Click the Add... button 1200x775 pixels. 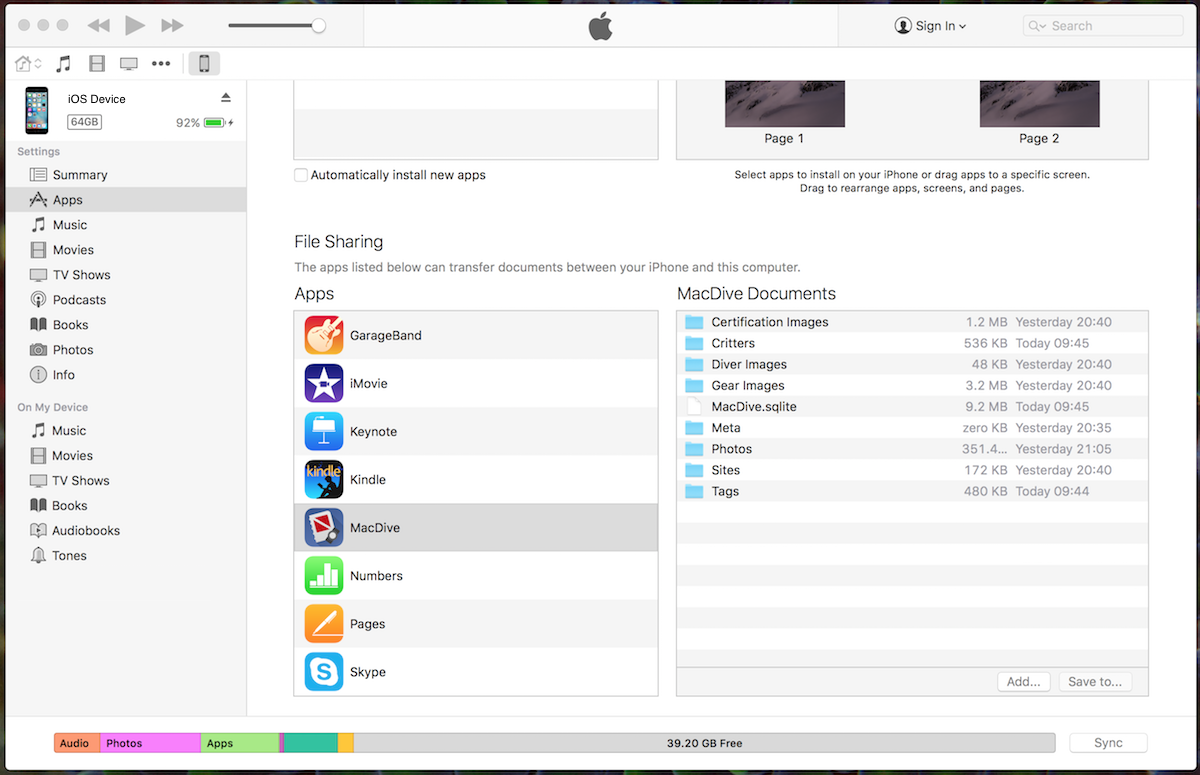tap(1024, 681)
